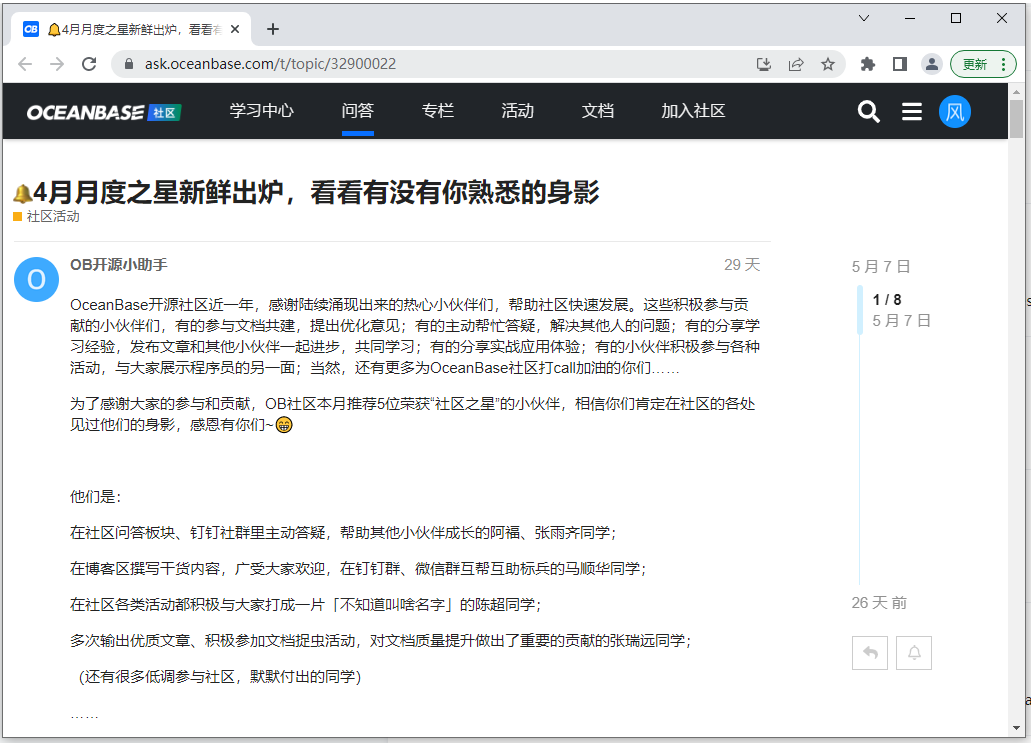Click the timeline start date 5月7日
This screenshot has height=743, width=1031.
tap(881, 266)
